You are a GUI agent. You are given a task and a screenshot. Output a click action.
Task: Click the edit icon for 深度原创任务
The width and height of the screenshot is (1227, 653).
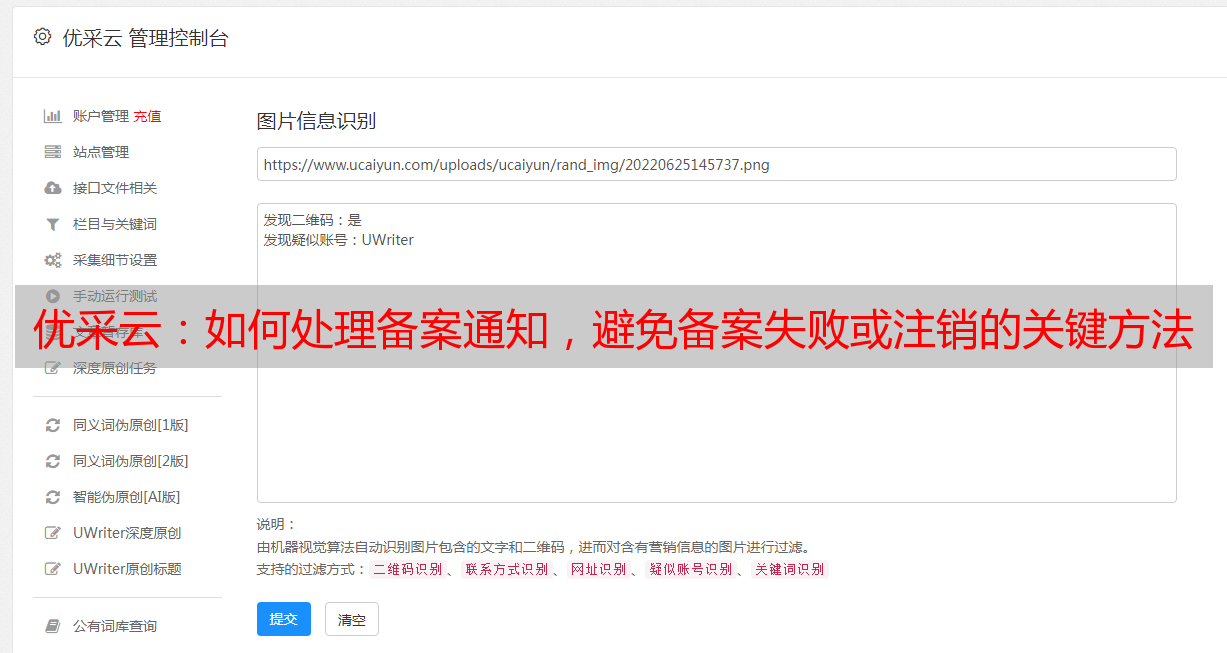tap(53, 368)
